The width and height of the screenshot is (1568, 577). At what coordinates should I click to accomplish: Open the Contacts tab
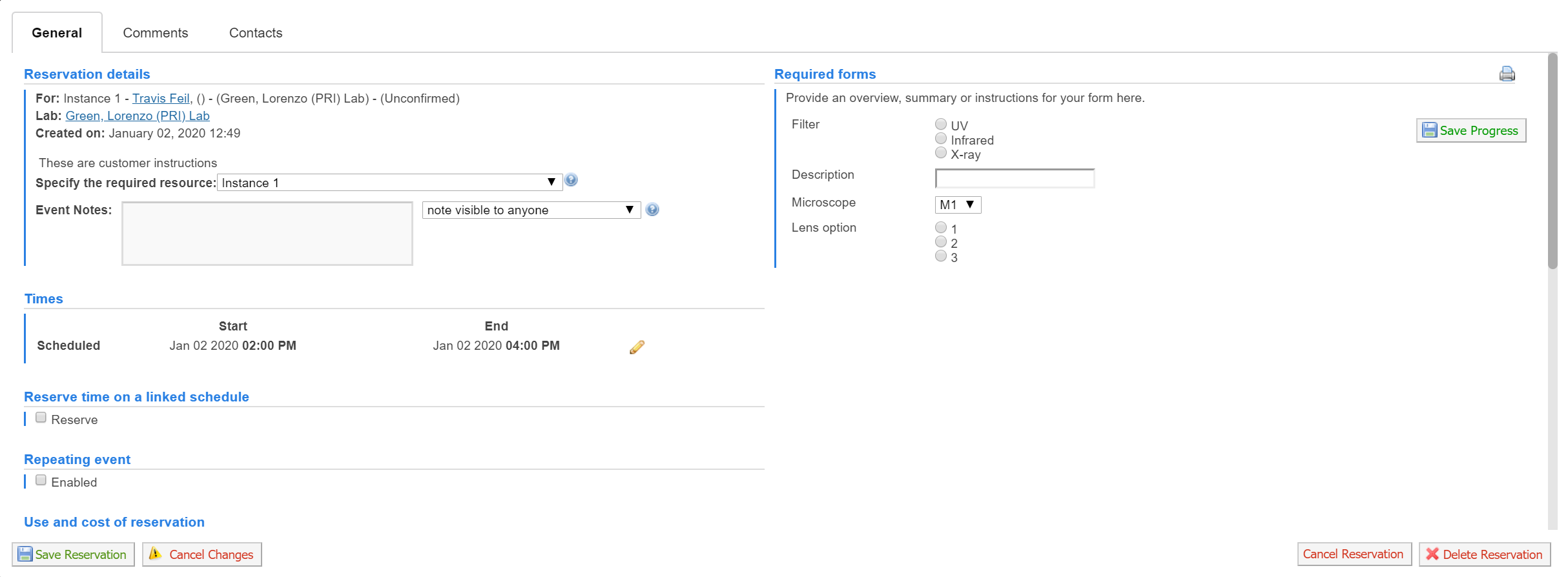pos(256,33)
